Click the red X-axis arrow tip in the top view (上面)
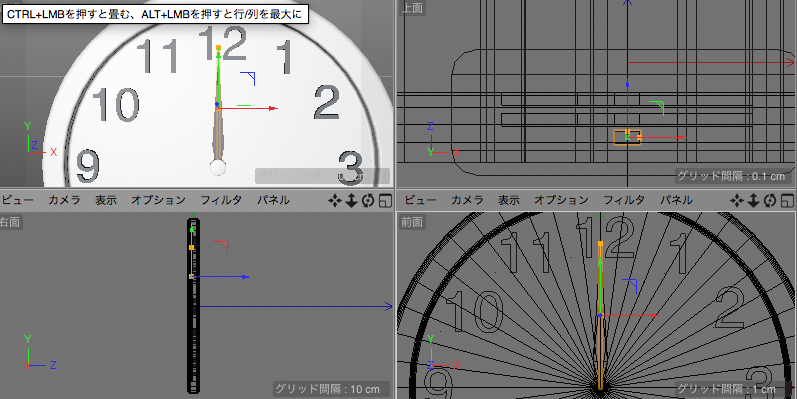 682,137
